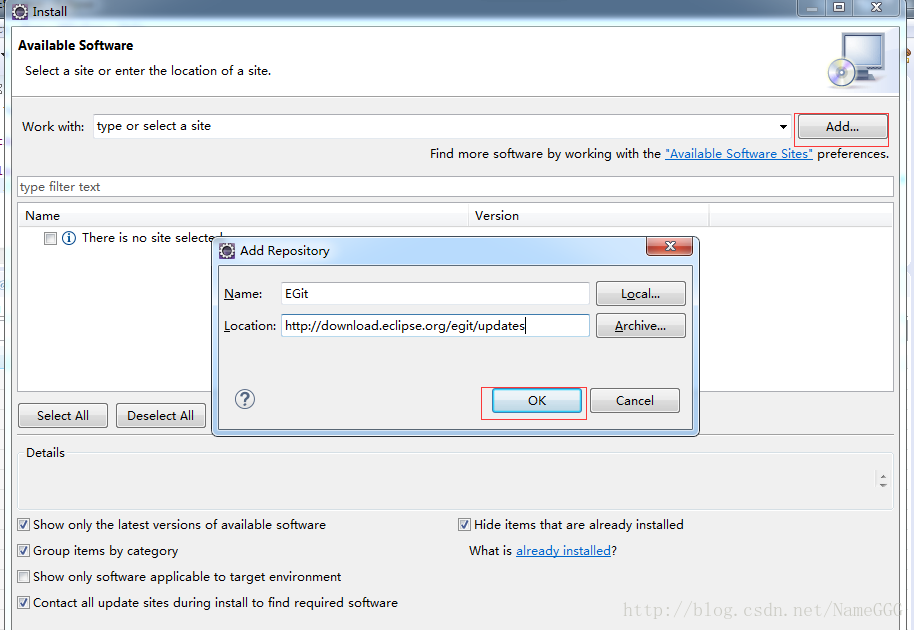Toggle Hide items already installed checkbox
This screenshot has height=630, width=914.
tap(464, 525)
